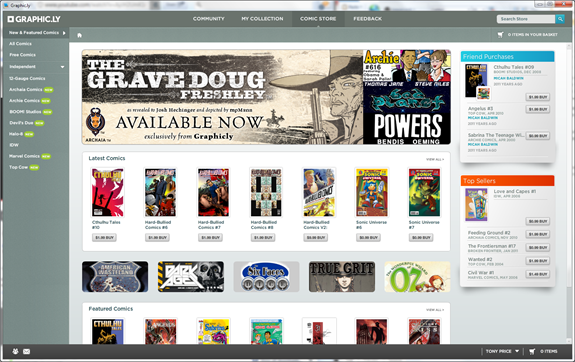Buy Sonic Universe #7
The image size is (575, 362).
421,238
